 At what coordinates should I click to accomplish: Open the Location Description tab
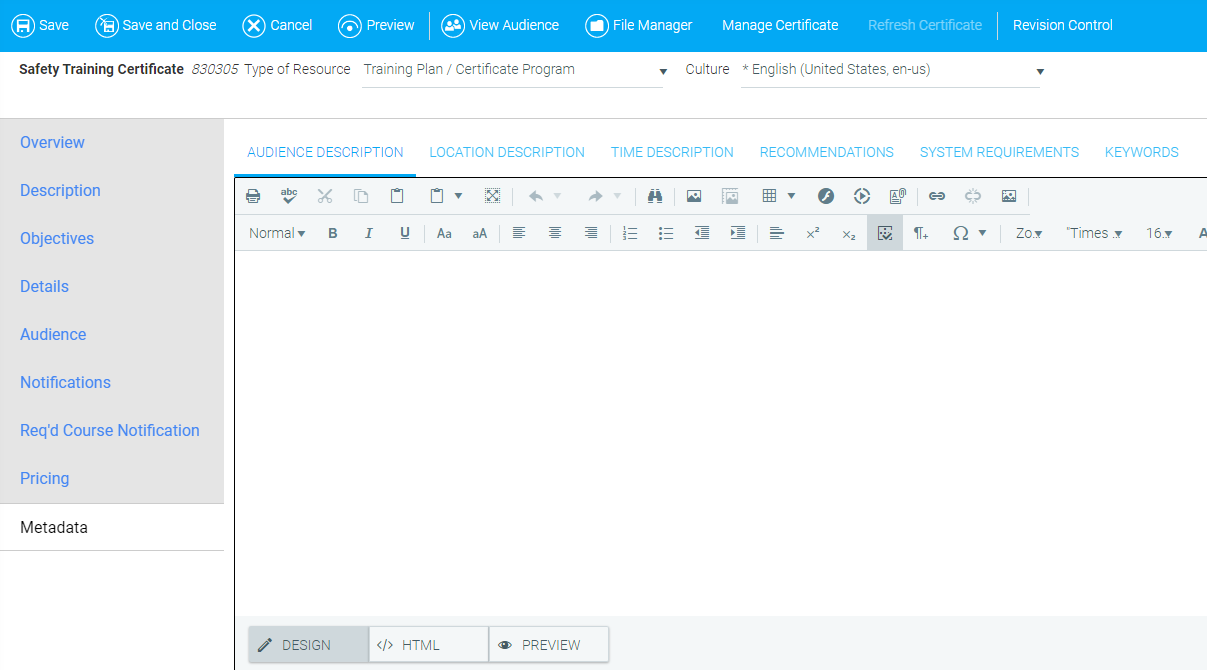point(507,153)
